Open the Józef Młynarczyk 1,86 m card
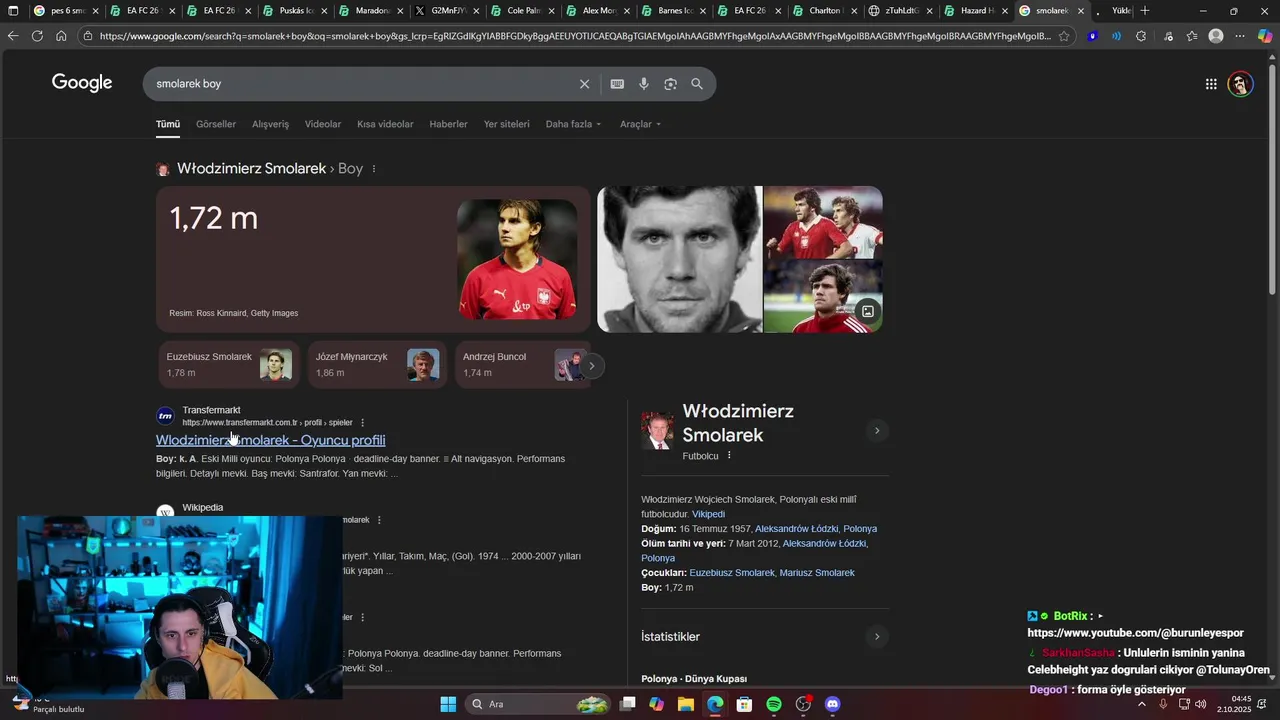 376,364
